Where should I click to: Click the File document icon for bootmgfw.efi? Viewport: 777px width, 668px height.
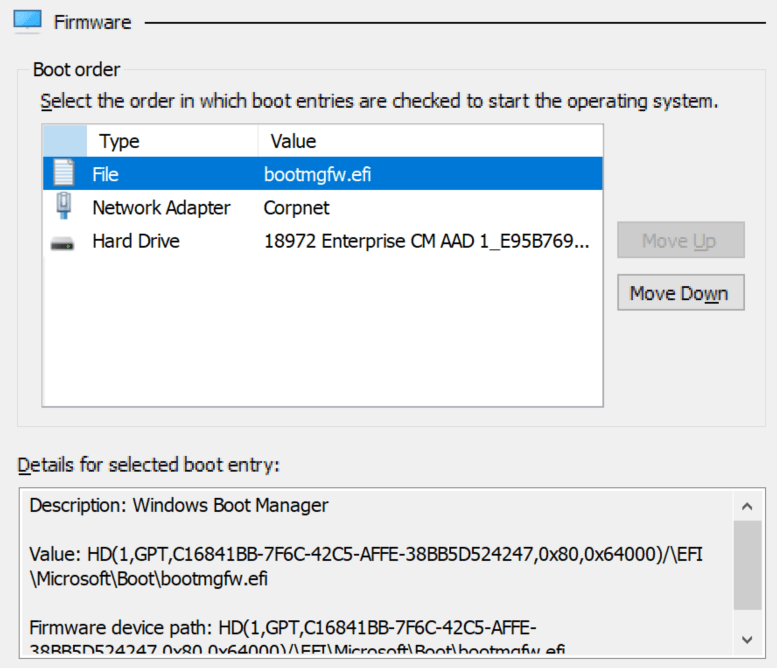63,173
